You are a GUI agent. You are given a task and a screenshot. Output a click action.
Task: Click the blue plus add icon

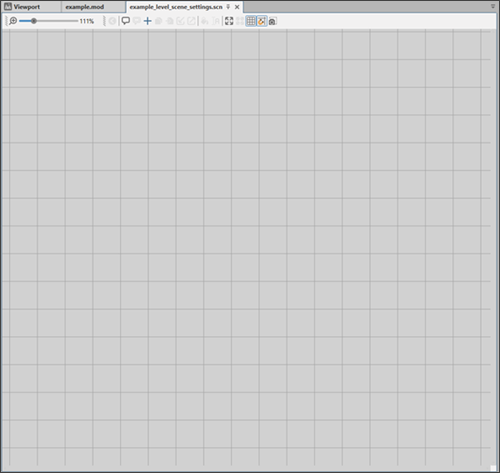[147, 21]
